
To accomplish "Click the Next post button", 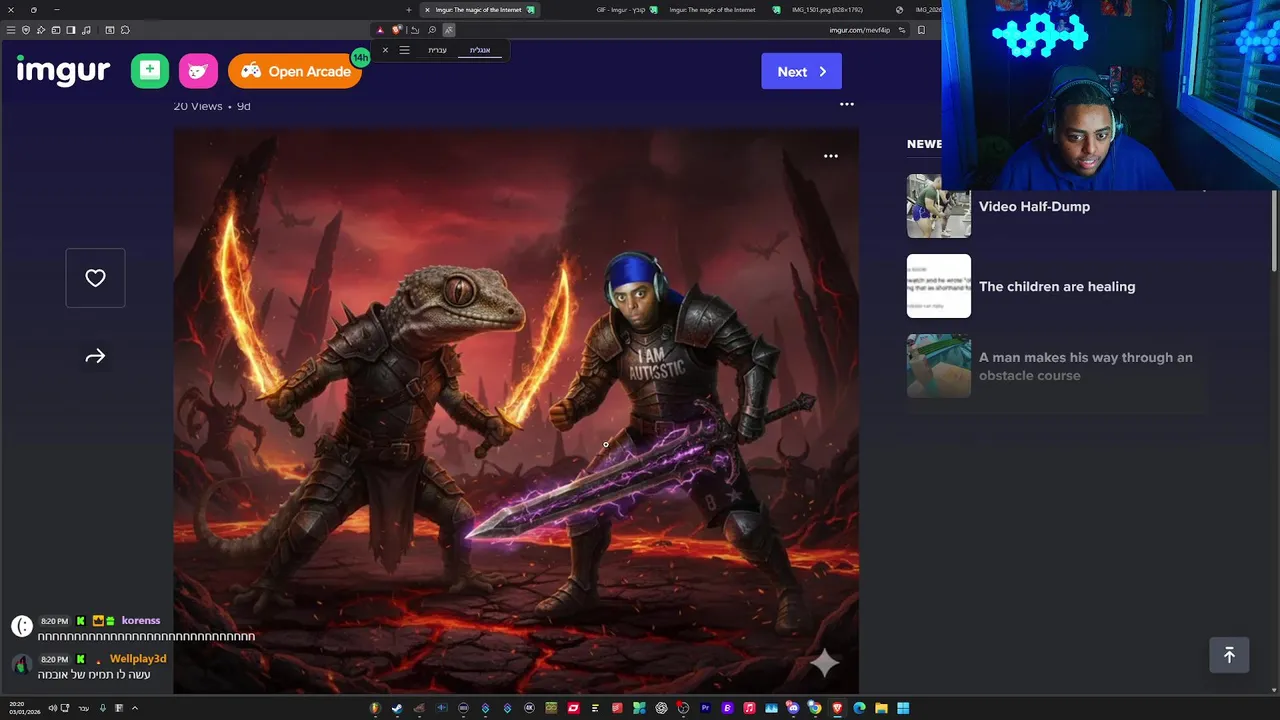I will [x=801, y=71].
